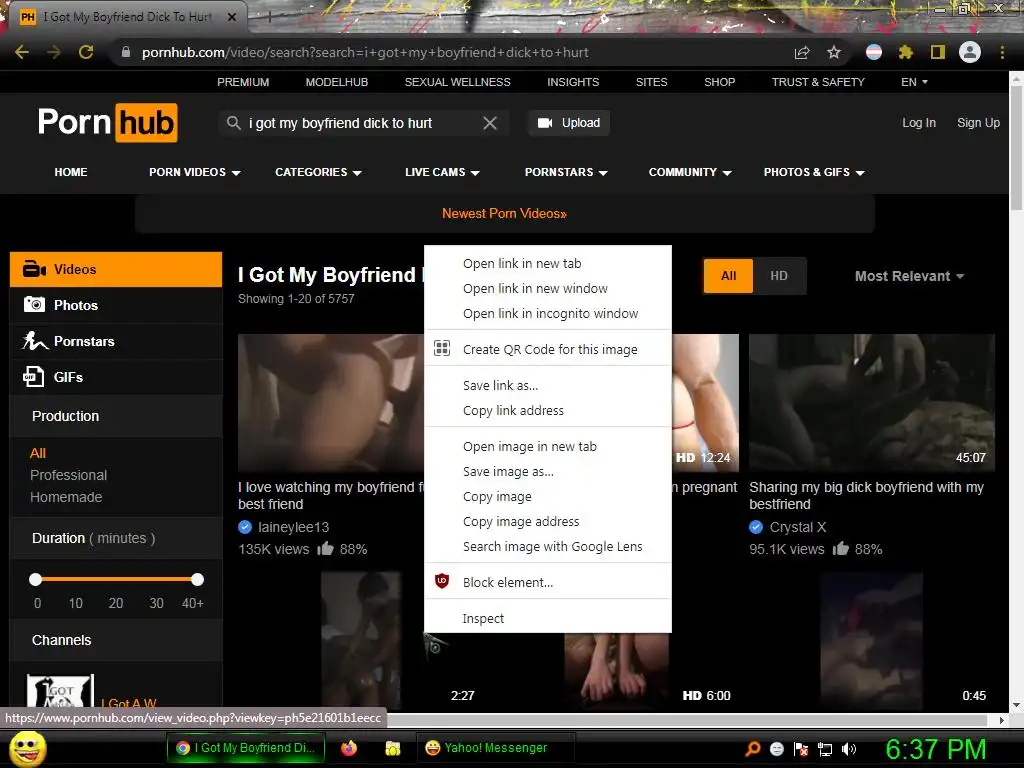The width and height of the screenshot is (1024, 768).
Task: Click the thumbs-up icon beside 135K views
Action: point(325,548)
